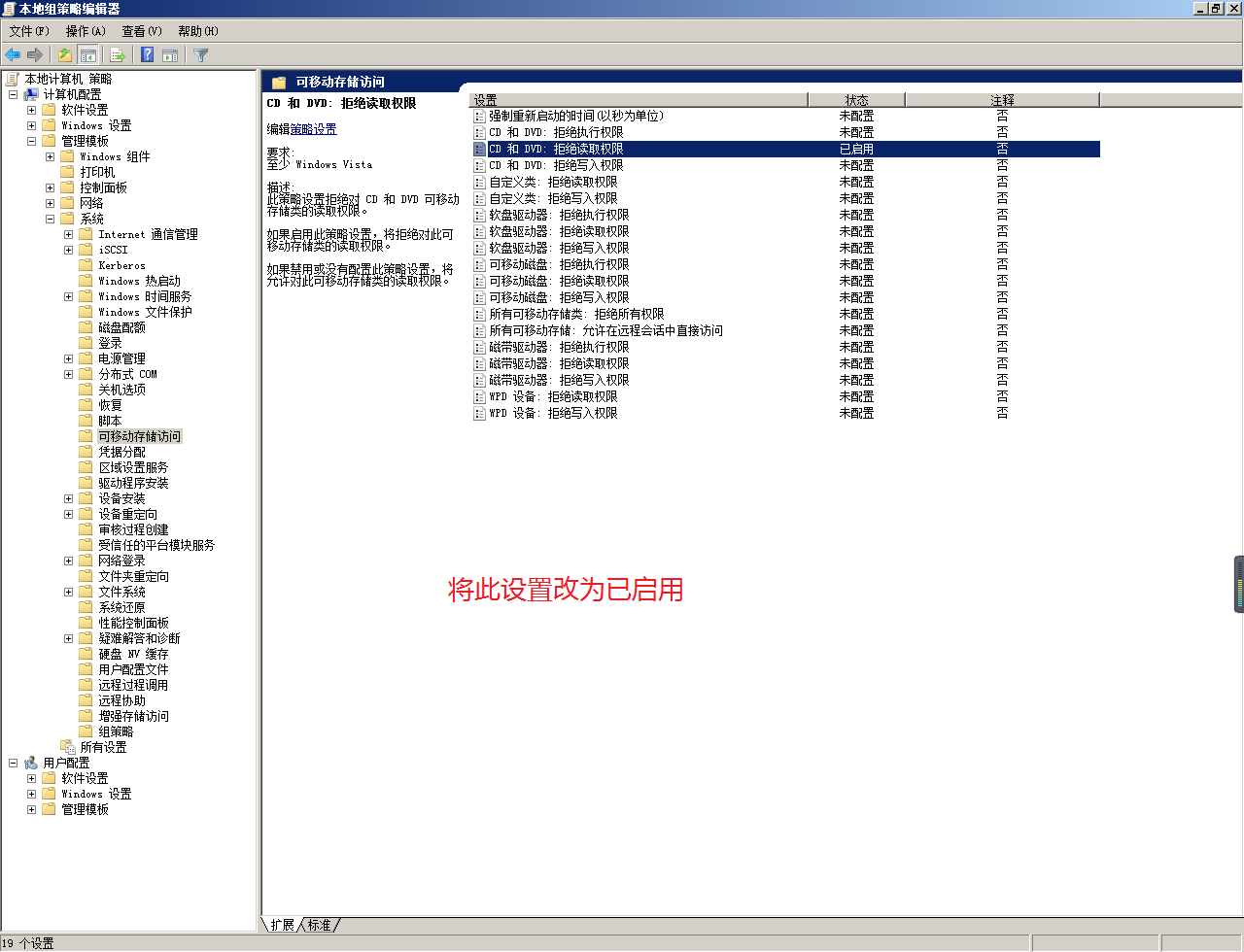Click the policy icon of 磁带驱动器: 拒绝读取权限
The image size is (1244, 952).
[x=479, y=363]
